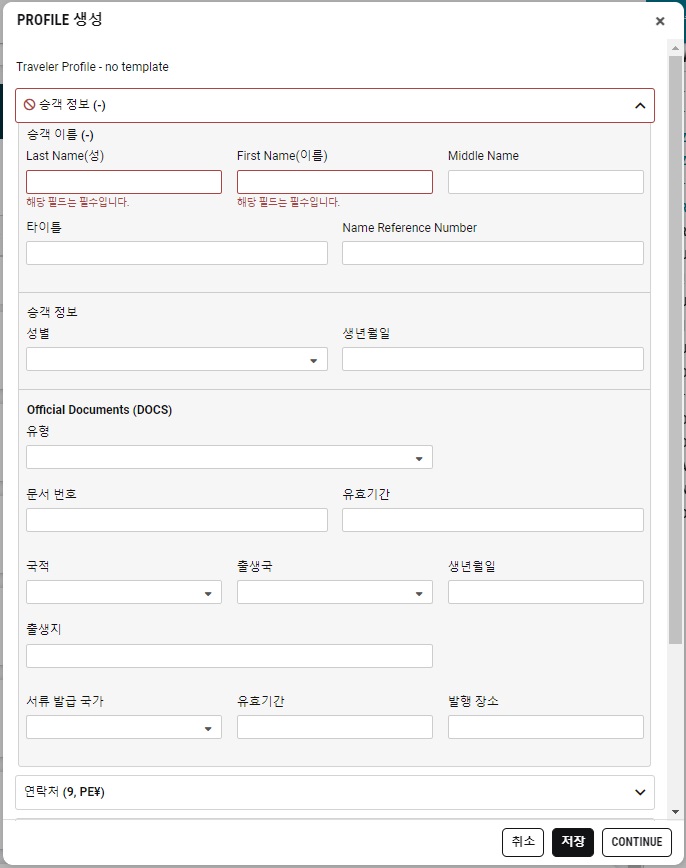Click the First Name '해당 필드는 필수입니다.' error
The height and width of the screenshot is (868, 686).
coord(288,202)
